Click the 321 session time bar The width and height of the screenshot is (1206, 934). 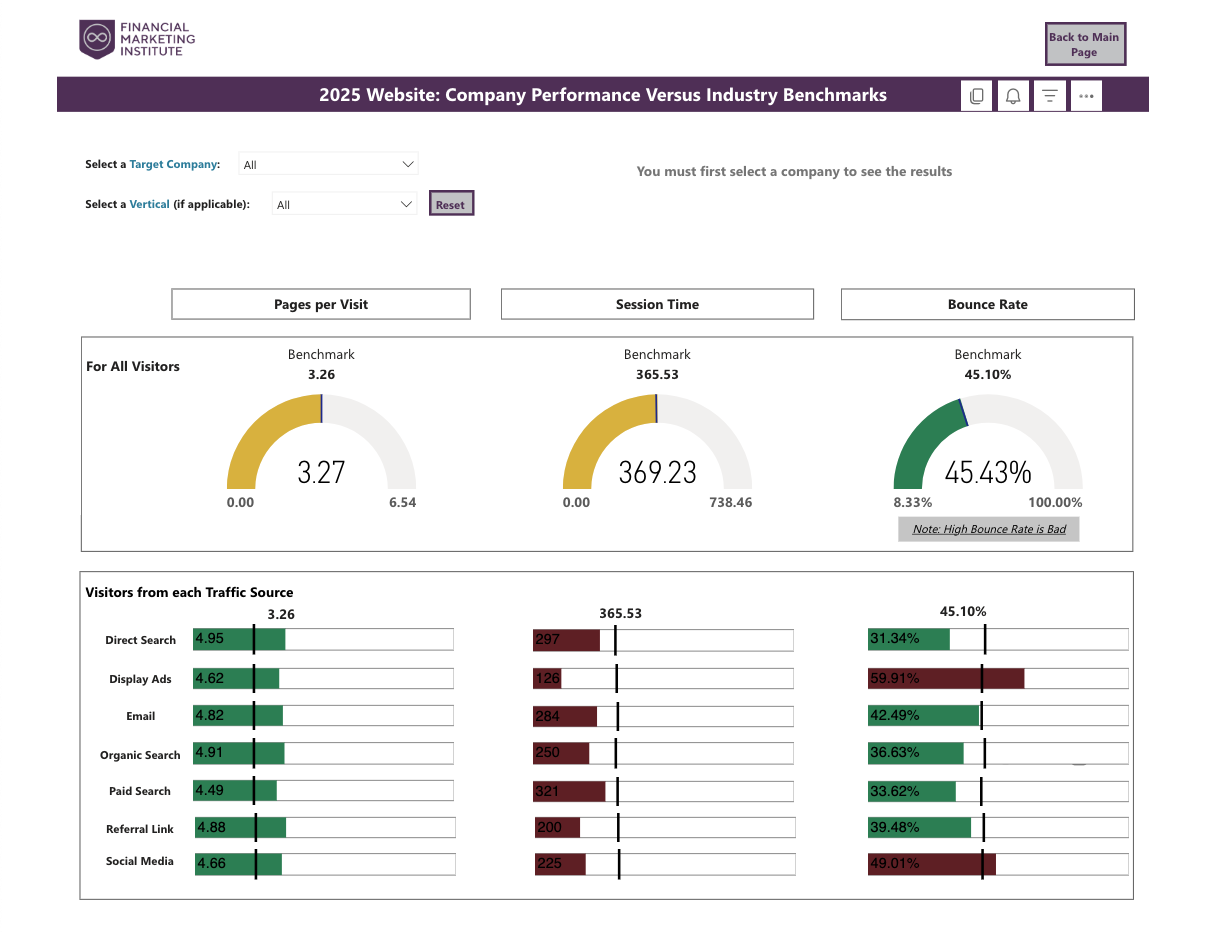[x=569, y=790]
